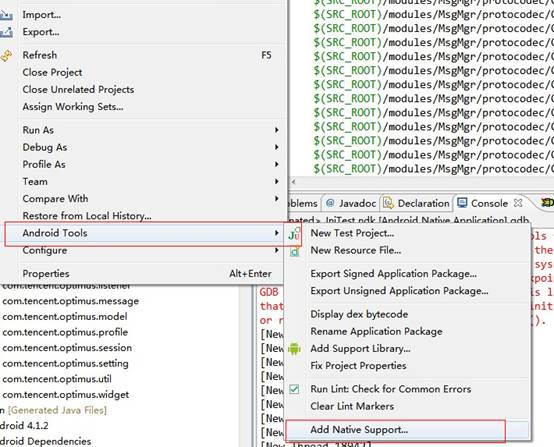Viewport: 554px width, 447px height.
Task: Choose Export Signed Application Package...
Action: [x=407, y=274]
